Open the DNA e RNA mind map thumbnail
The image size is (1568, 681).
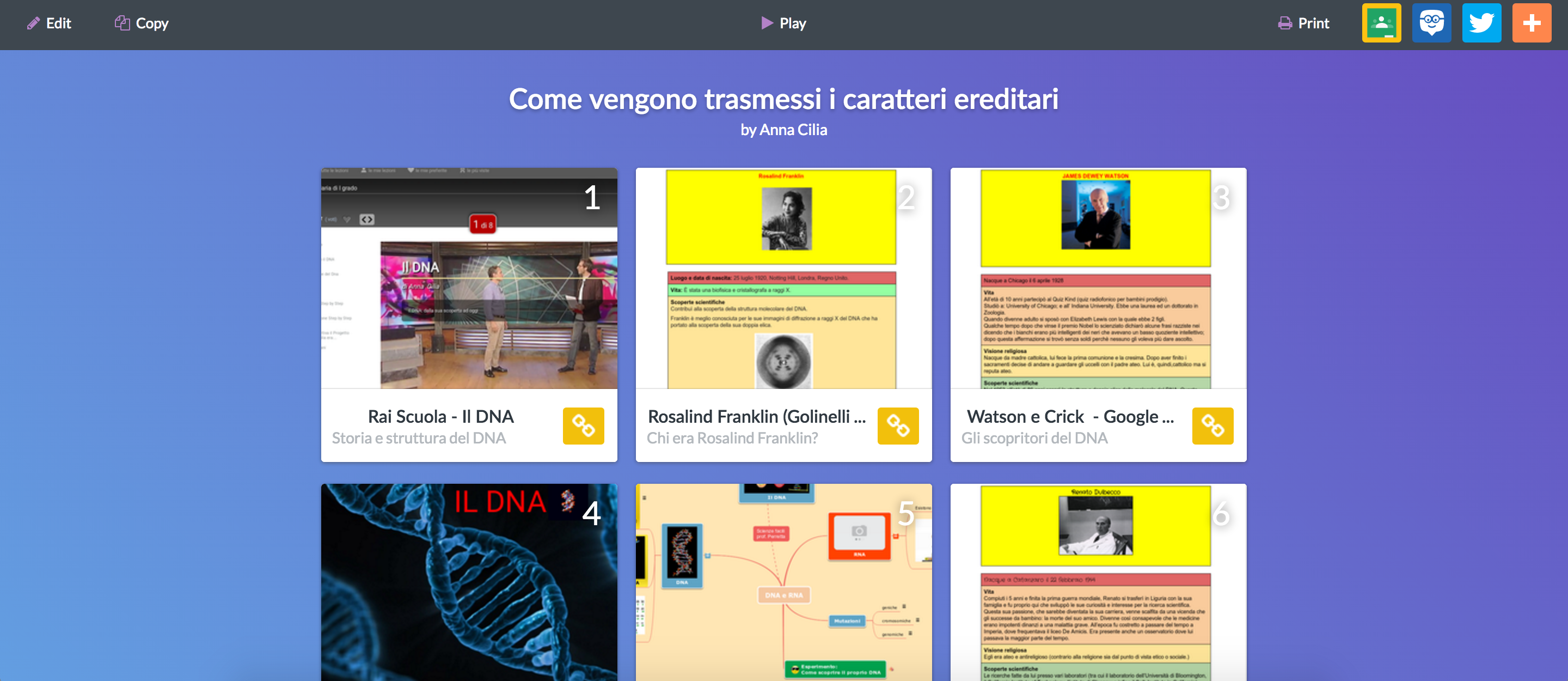coord(783,582)
